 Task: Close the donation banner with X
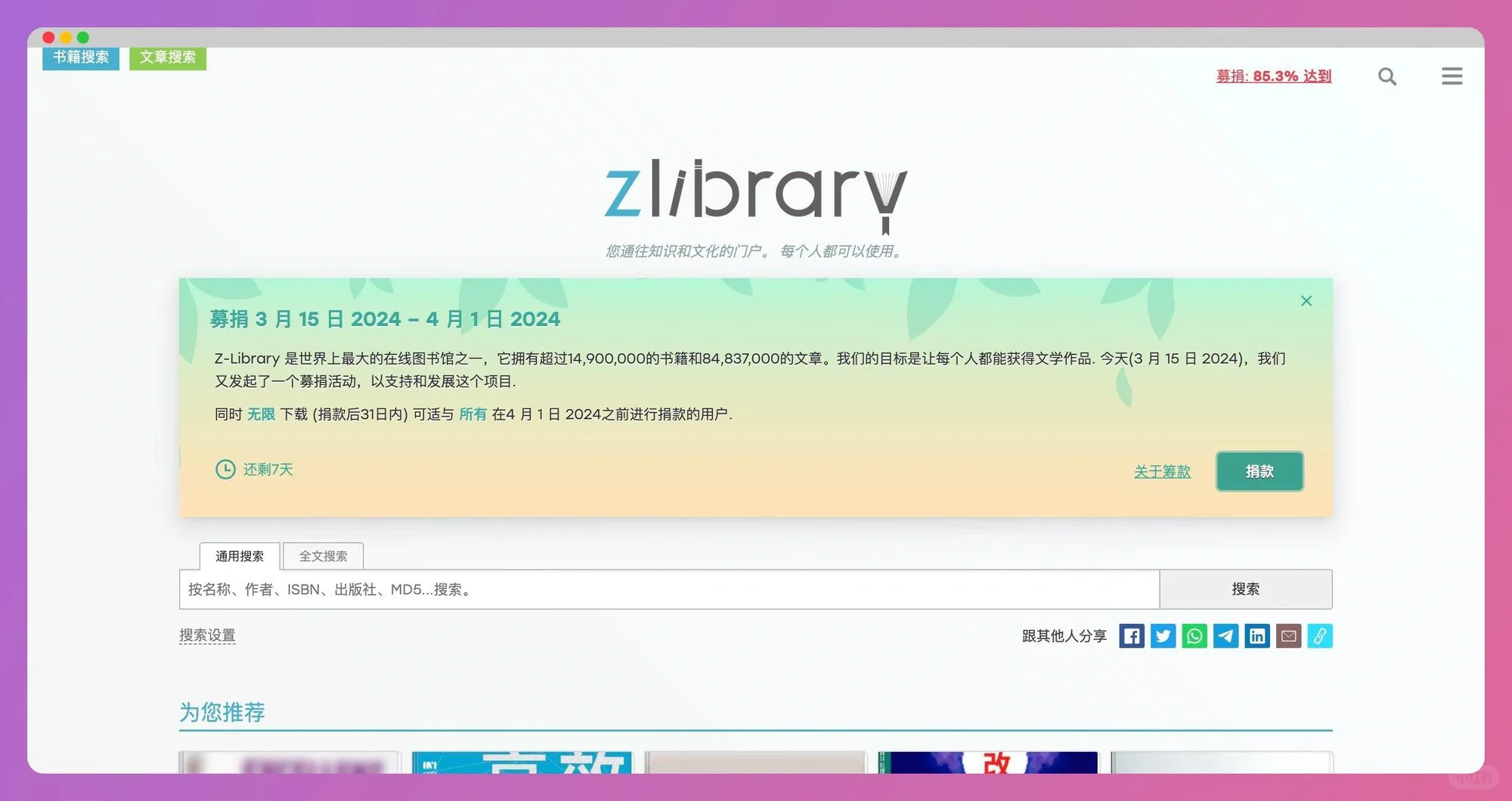pos(1306,301)
